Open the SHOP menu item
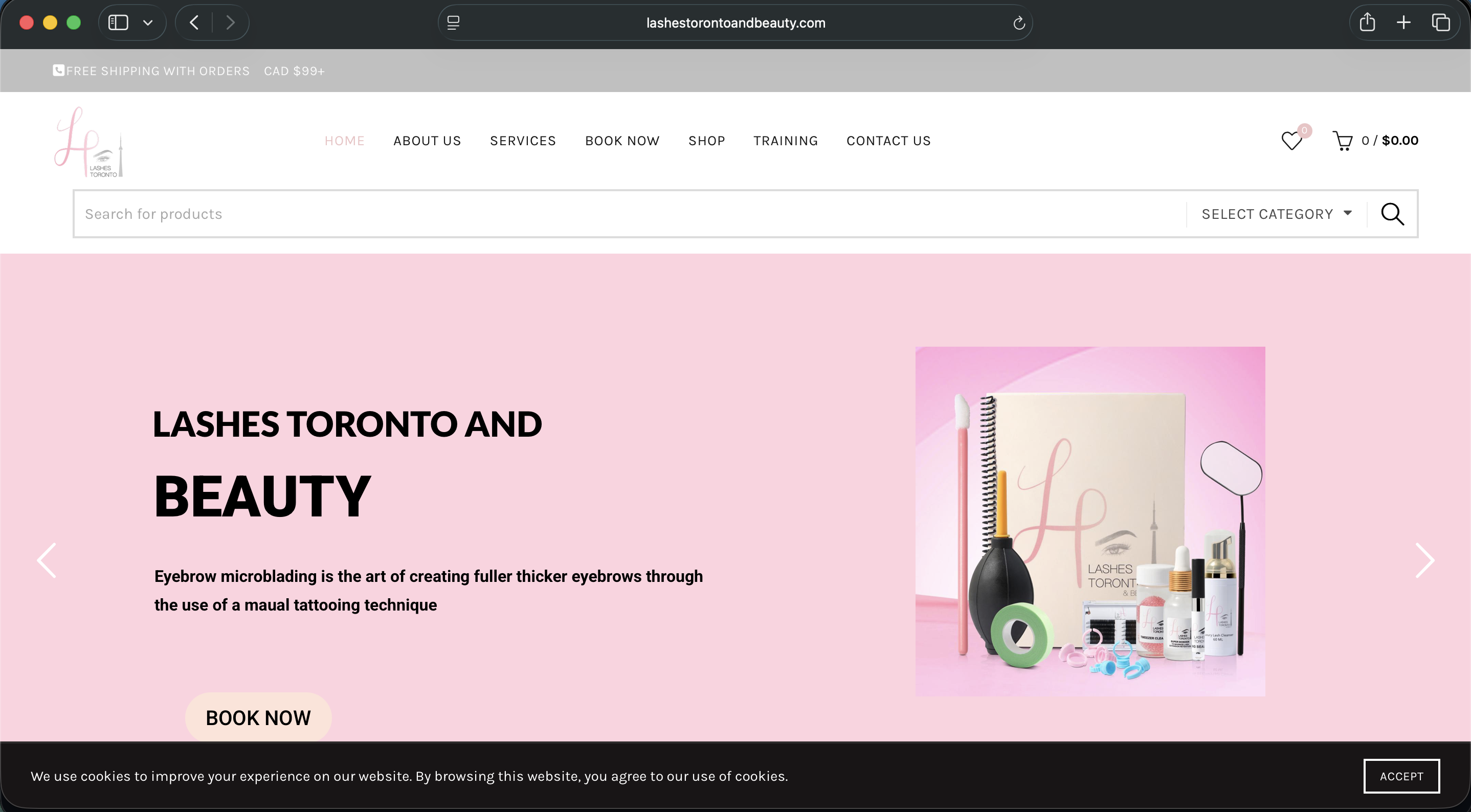1471x812 pixels. pos(707,141)
